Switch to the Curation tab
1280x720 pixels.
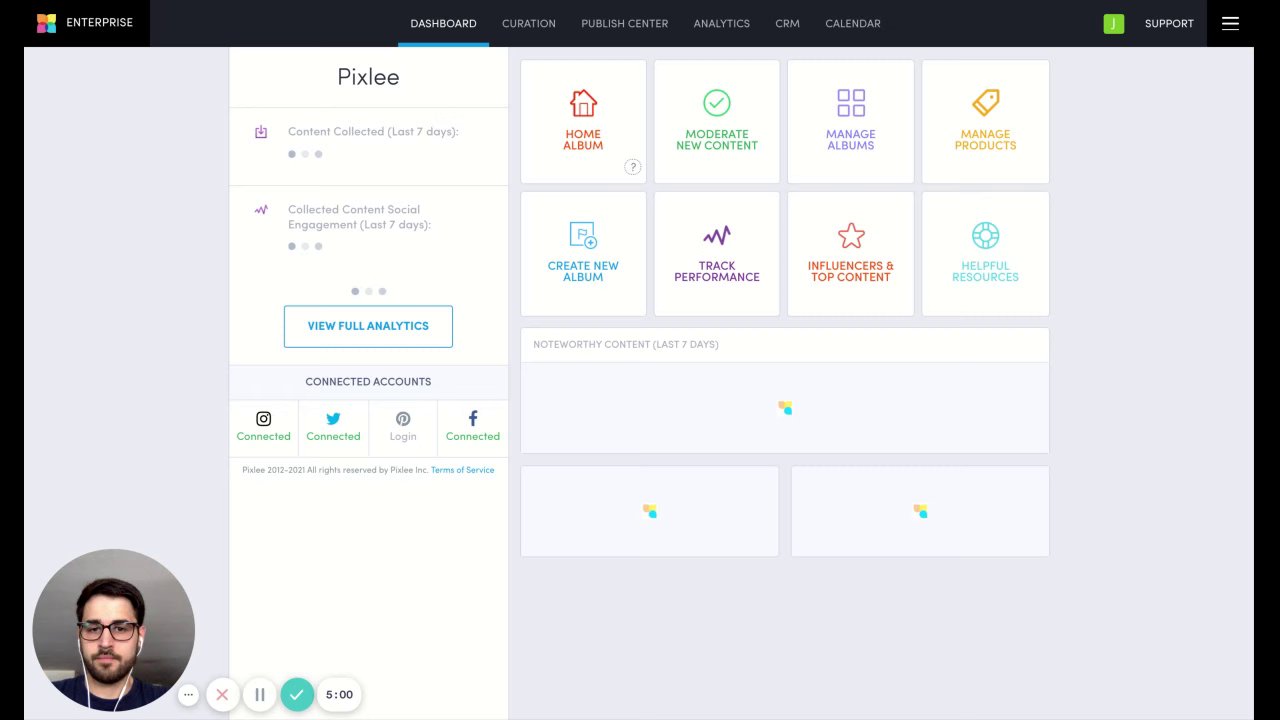point(529,23)
